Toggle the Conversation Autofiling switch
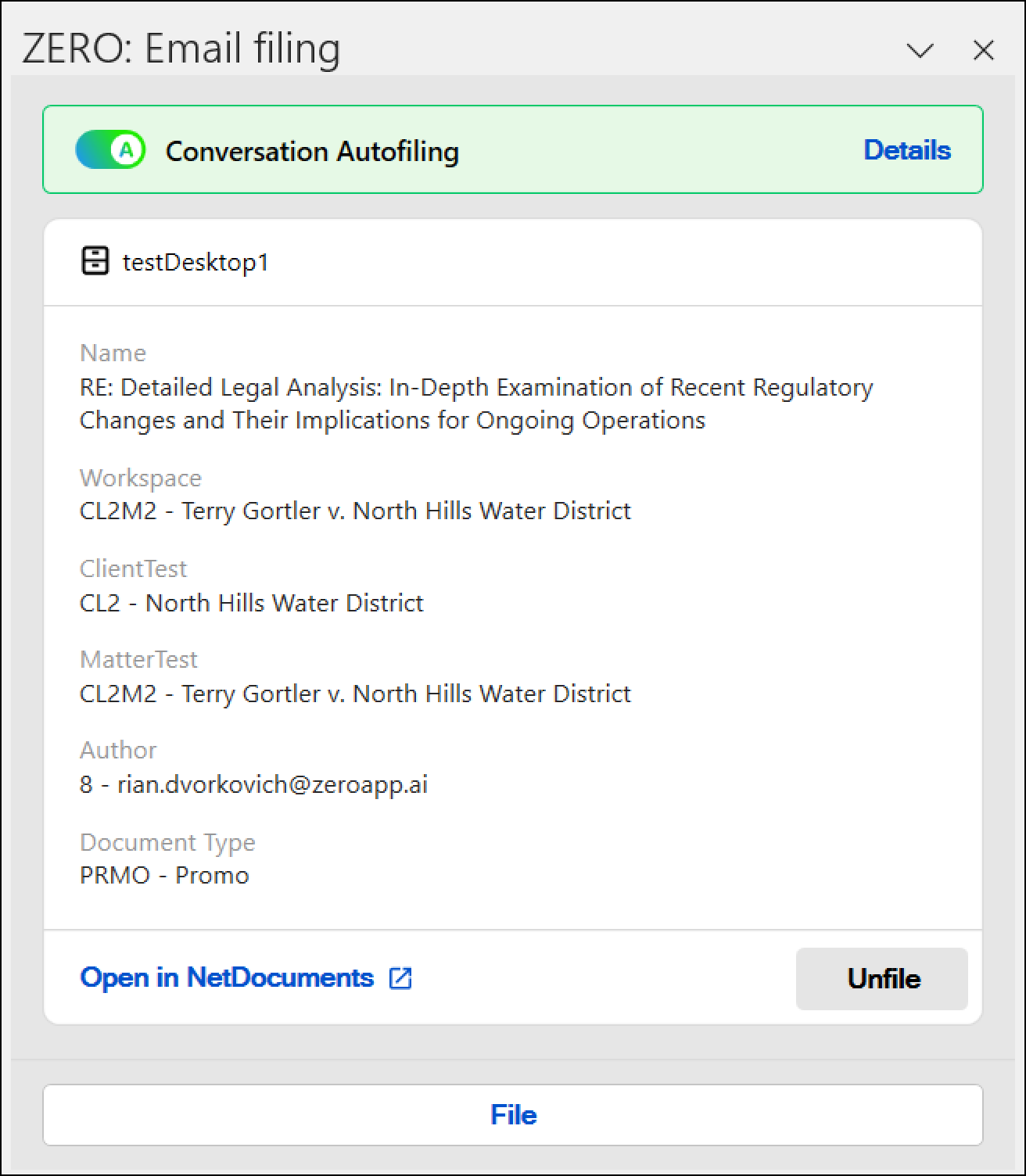The height and width of the screenshot is (1176, 1026). click(110, 149)
